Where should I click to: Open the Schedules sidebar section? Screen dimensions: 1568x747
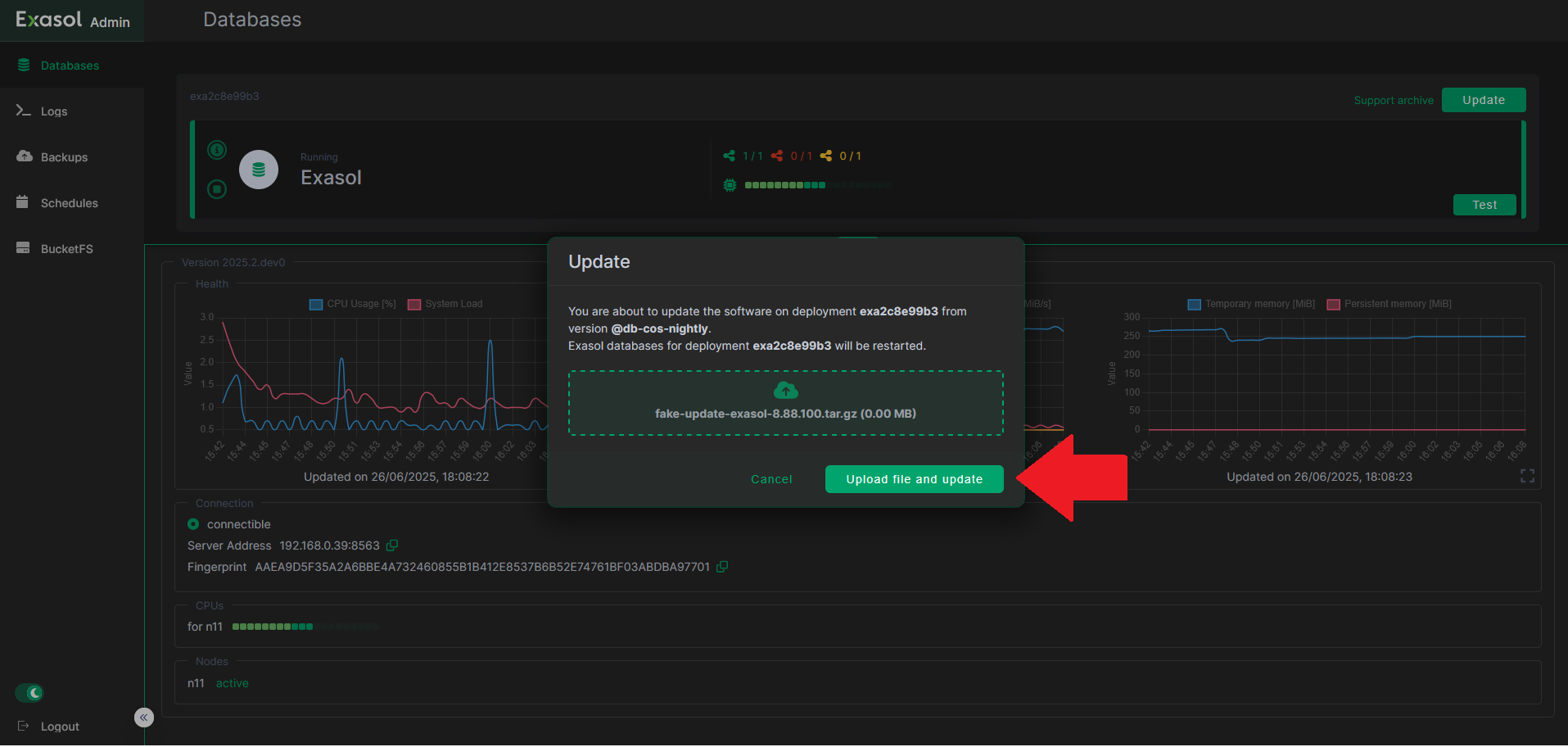tap(71, 203)
